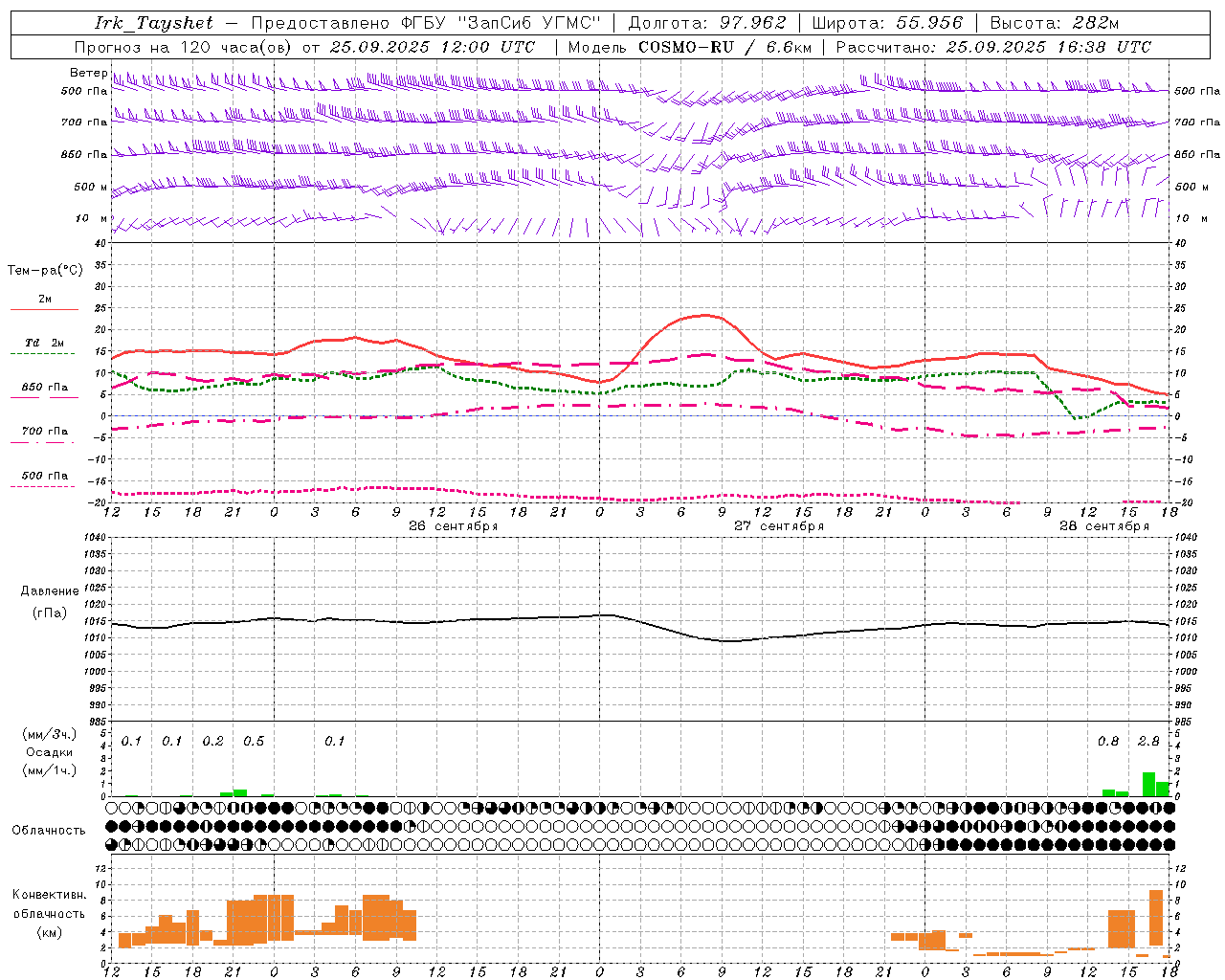Select the "ЗапСиб УГМС" provider text
The width and height of the screenshot is (1225, 980).
click(529, 23)
